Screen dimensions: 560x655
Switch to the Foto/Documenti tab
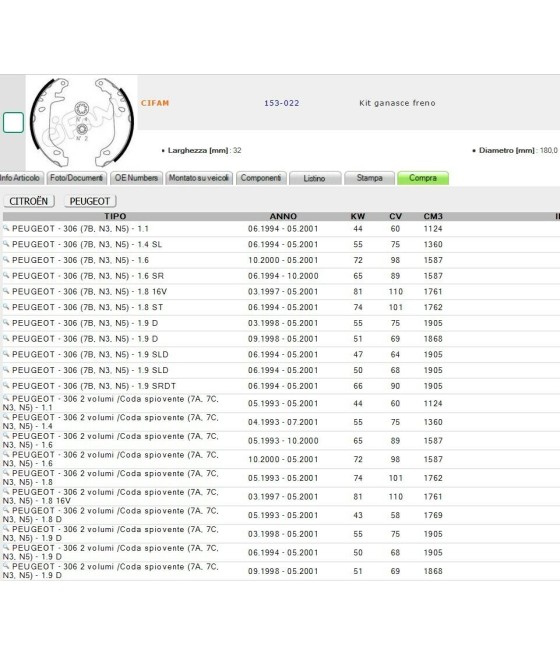tap(76, 178)
